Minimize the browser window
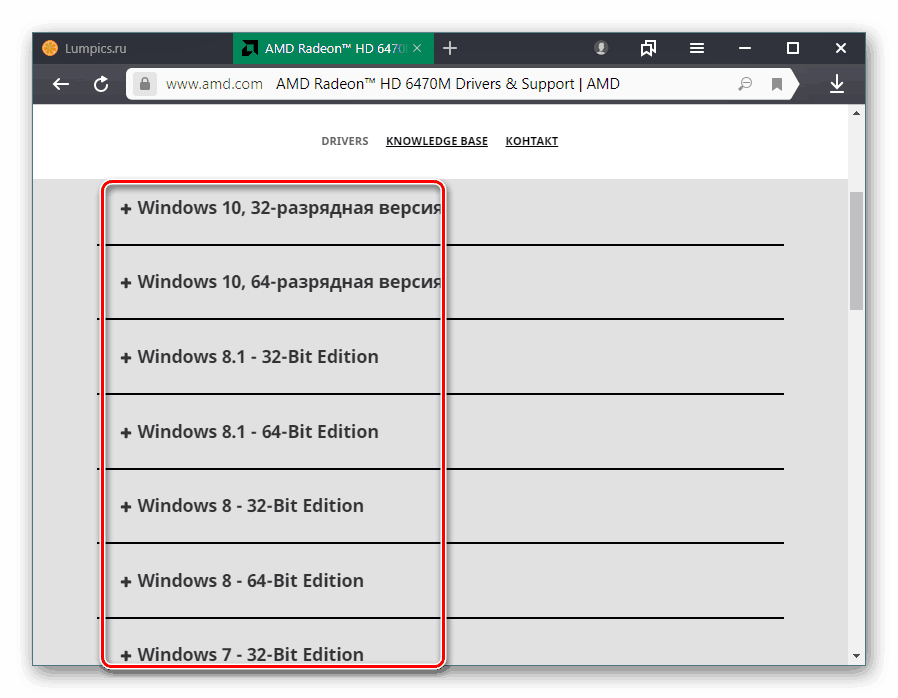Viewport: 898px width, 698px height. [x=745, y=48]
